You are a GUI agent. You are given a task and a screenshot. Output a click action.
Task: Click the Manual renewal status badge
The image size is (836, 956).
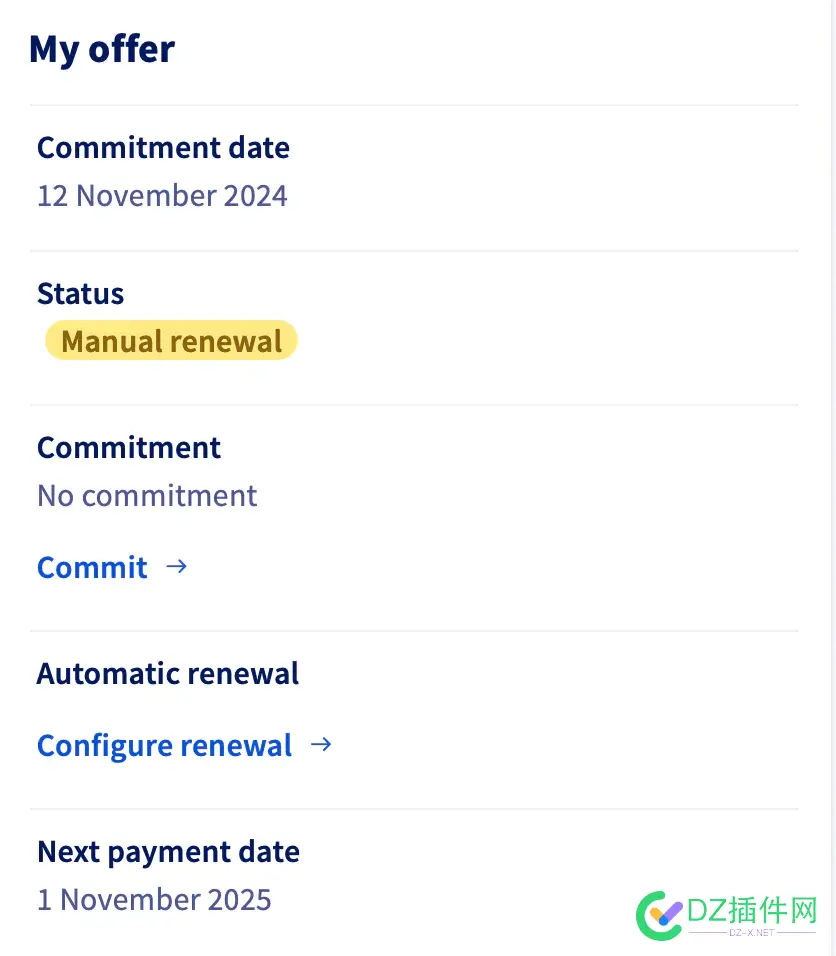tap(171, 341)
